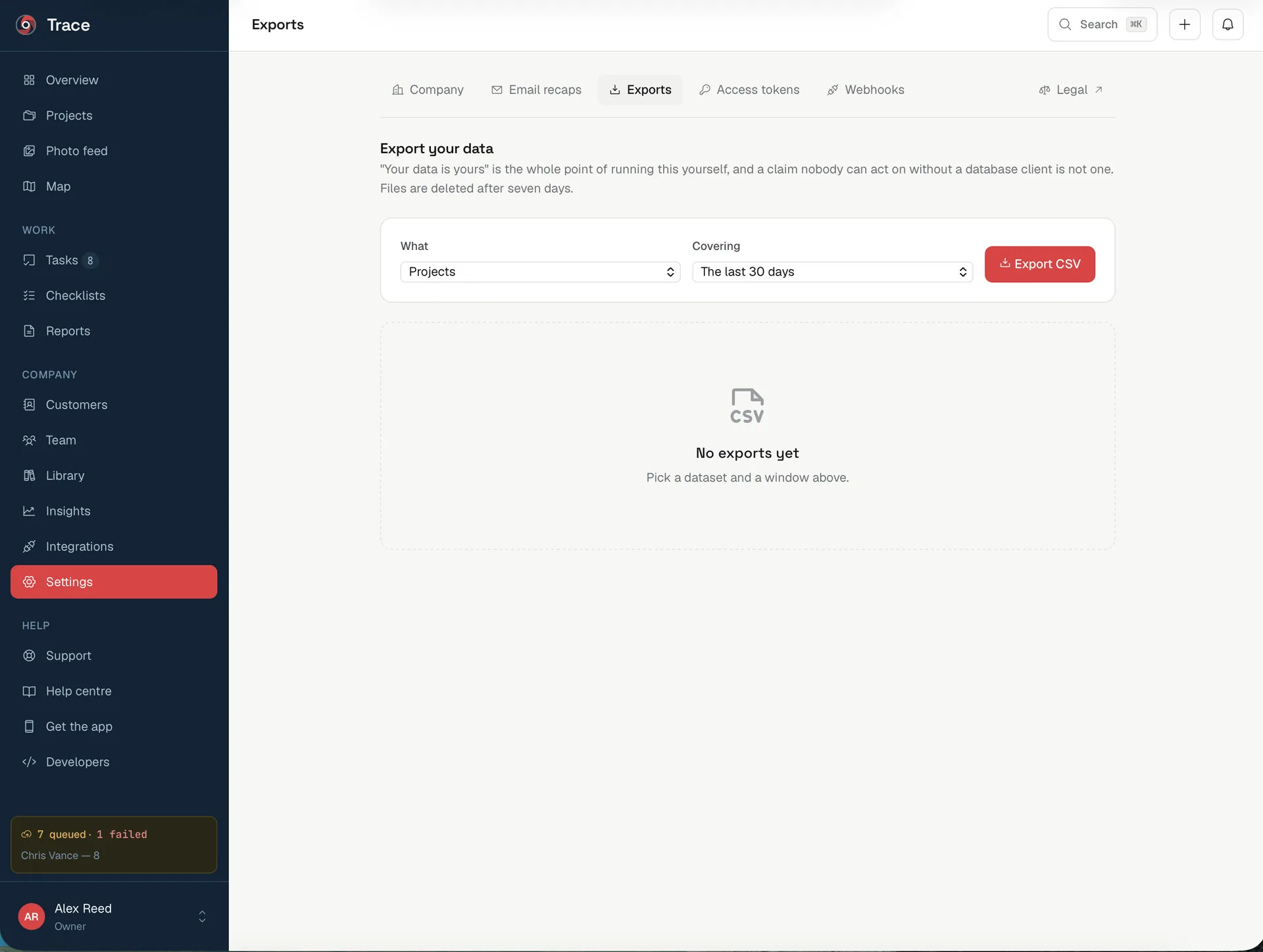Open the What dataset dropdown
This screenshot has width=1263, height=952.
540,272
